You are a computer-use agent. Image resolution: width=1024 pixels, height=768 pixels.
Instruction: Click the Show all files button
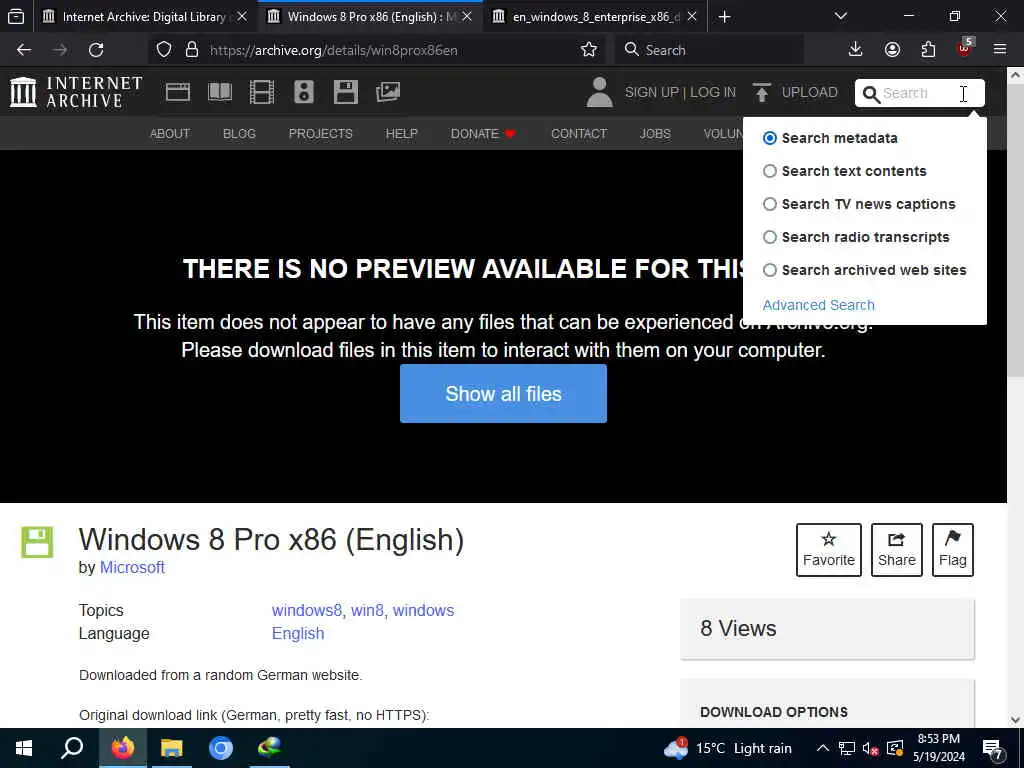(504, 394)
